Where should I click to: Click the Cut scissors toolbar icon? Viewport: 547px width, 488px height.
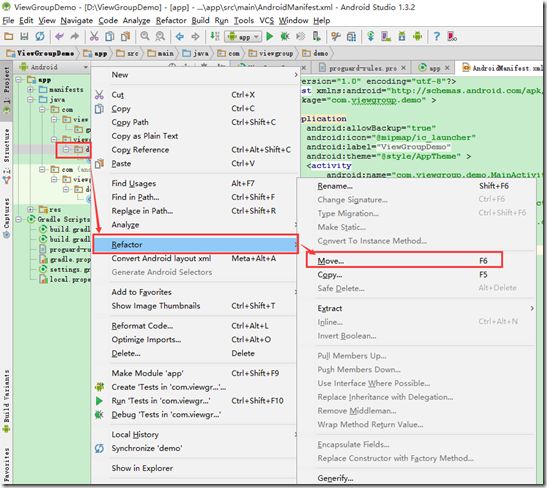[x=94, y=36]
